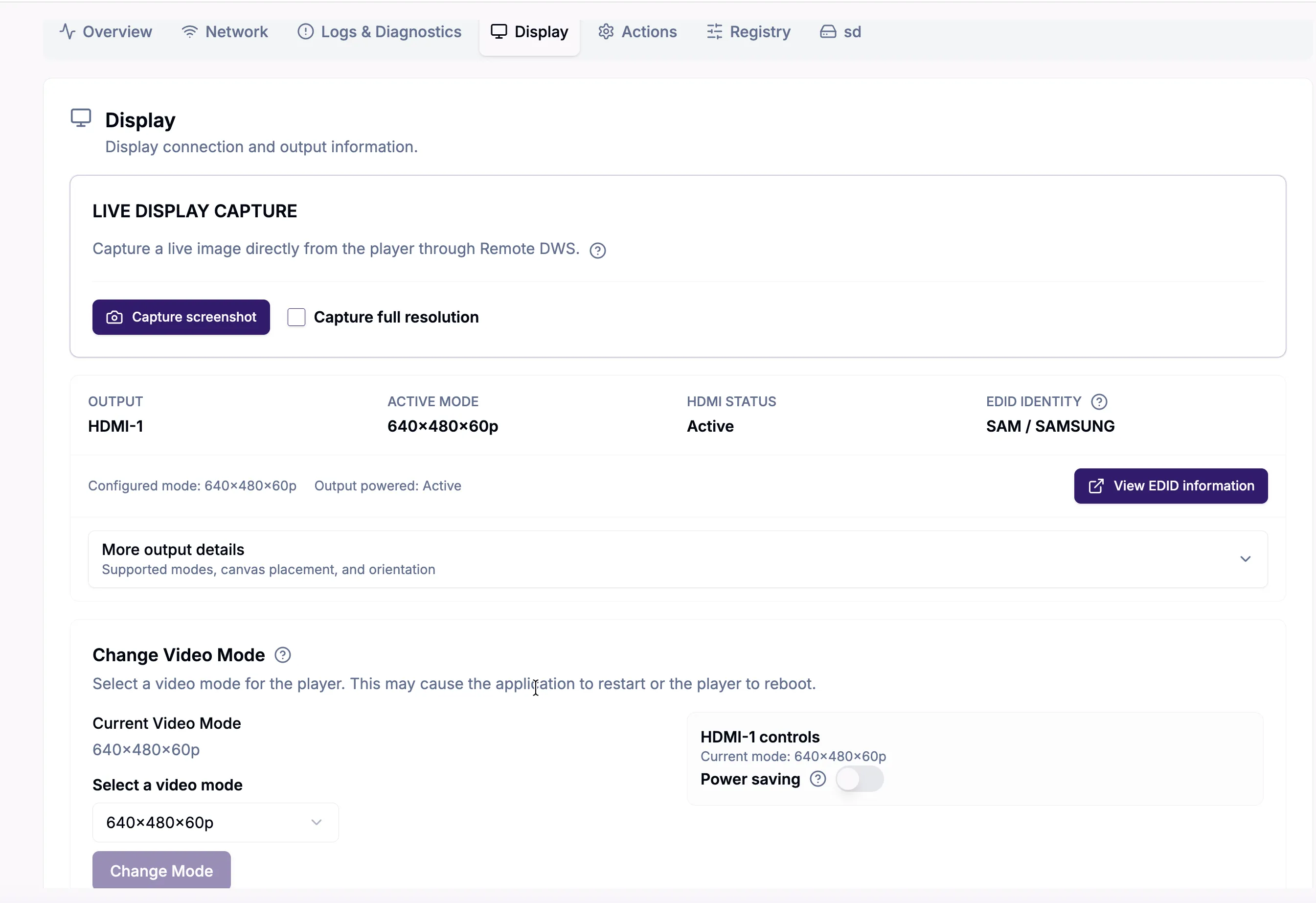Screen dimensions: 1316x903
Task: Click the EDID Identity help icon
Action: [1099, 402]
